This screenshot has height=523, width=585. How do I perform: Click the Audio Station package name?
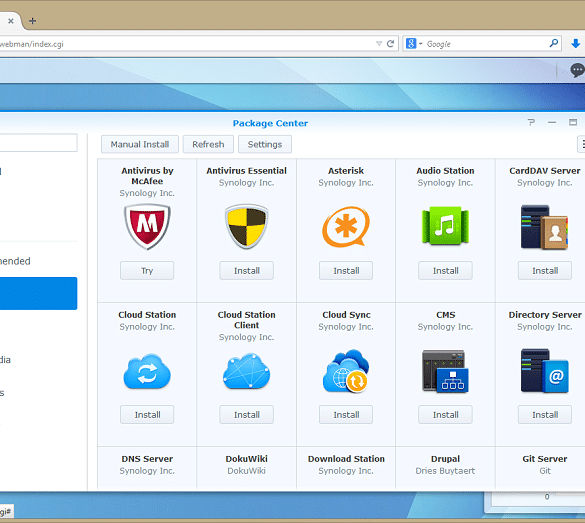click(445, 170)
